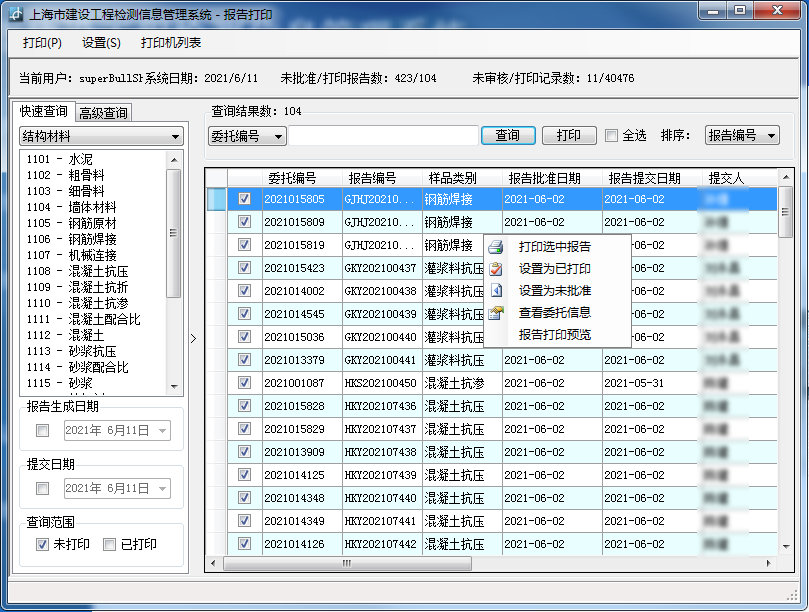
Task: Choose 报告打印预览 from the context menu
Action: pyautogui.click(x=554, y=335)
